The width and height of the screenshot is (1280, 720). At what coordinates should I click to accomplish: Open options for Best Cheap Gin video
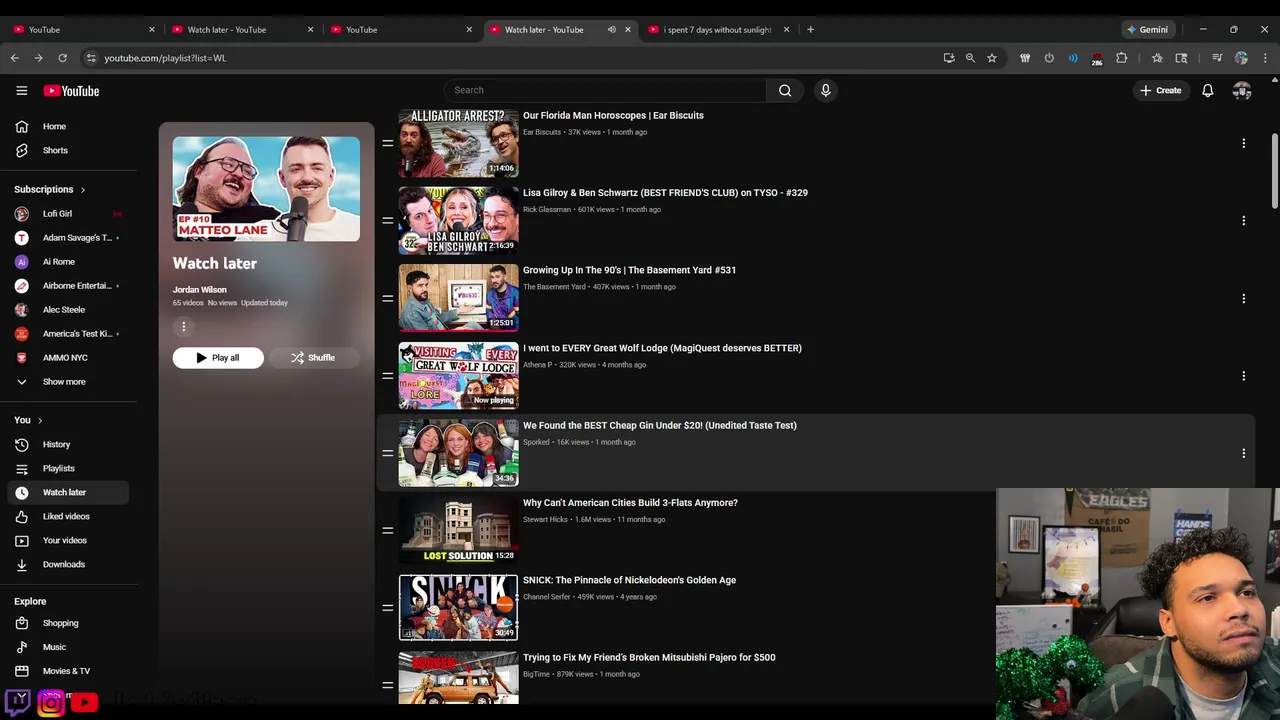[1243, 453]
